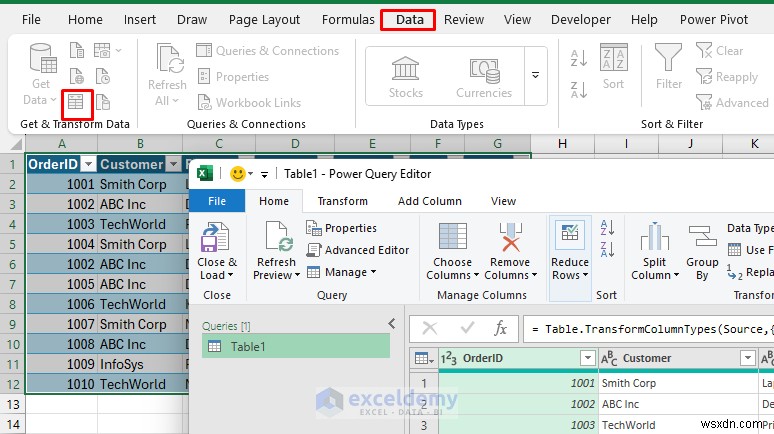This screenshot has height=434, width=774.
Task: Switch to Power Query Transform tab
Action: (x=343, y=201)
